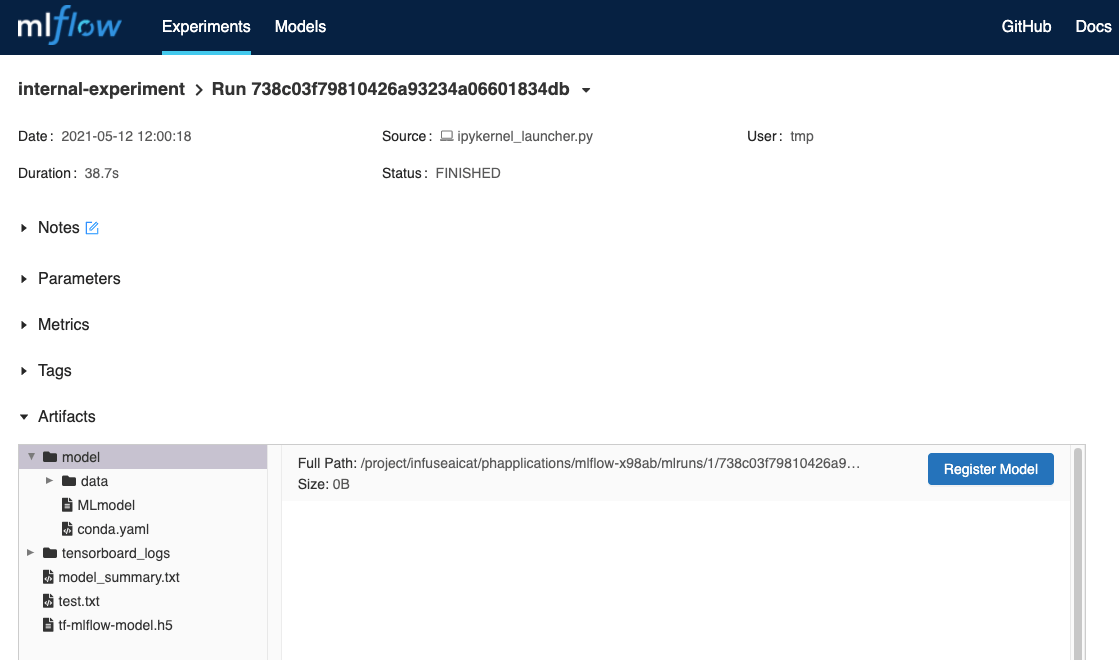Expand the tensorboard_logs folder arrow
The height and width of the screenshot is (660, 1119).
click(x=31, y=553)
